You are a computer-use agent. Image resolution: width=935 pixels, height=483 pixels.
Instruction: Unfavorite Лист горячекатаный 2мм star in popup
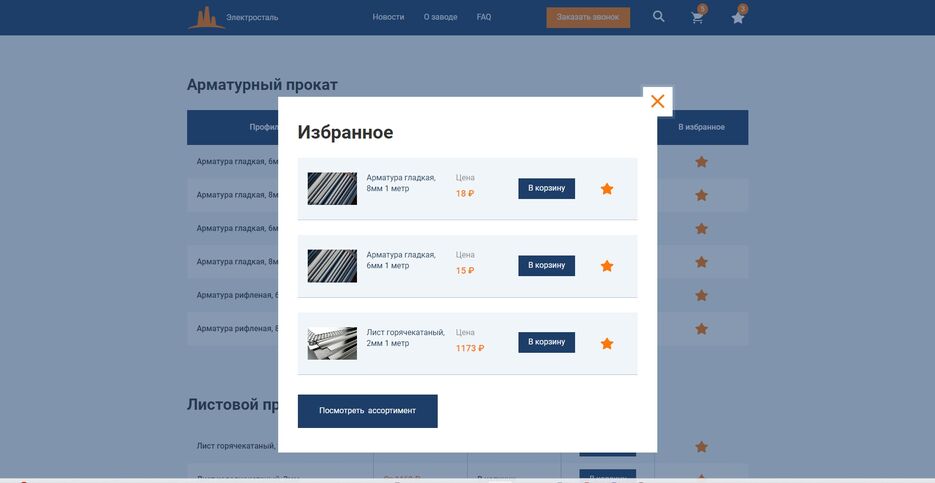coord(607,343)
